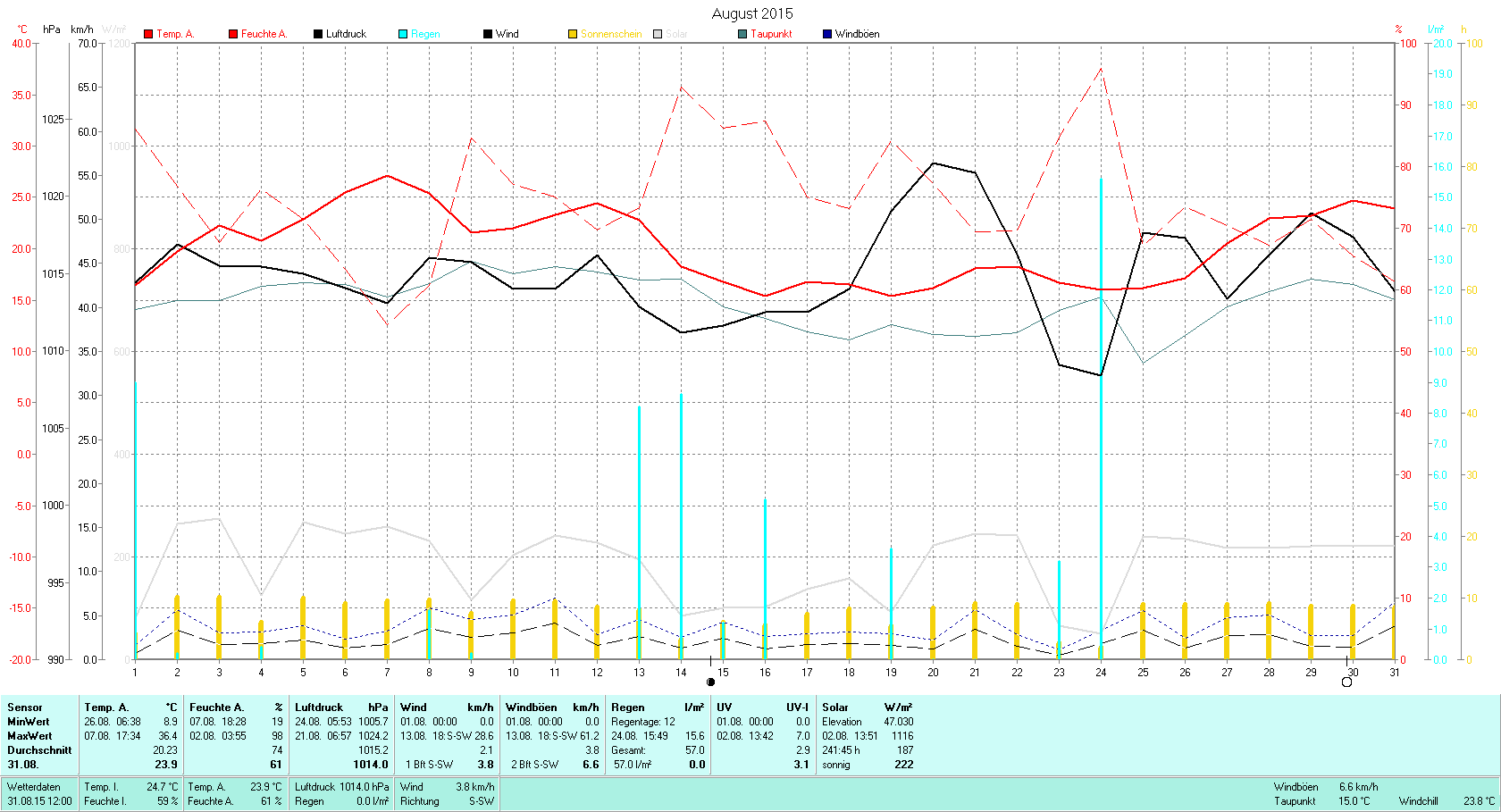Click the rain maximum time 24.08. 15:49
Image resolution: width=1501 pixels, height=812 pixels.
tap(640, 736)
